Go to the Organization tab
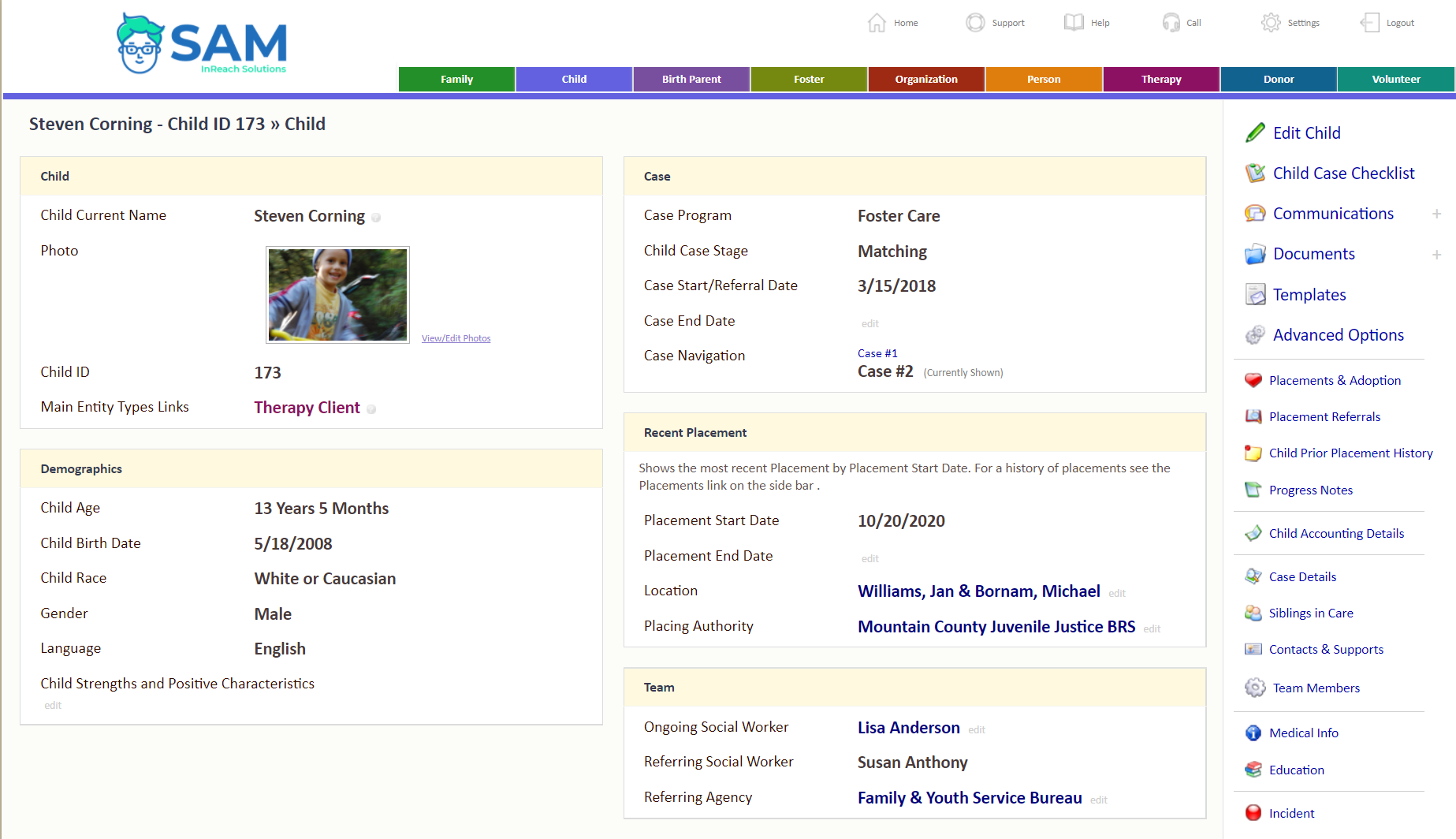The height and width of the screenshot is (839, 1456). pos(926,79)
